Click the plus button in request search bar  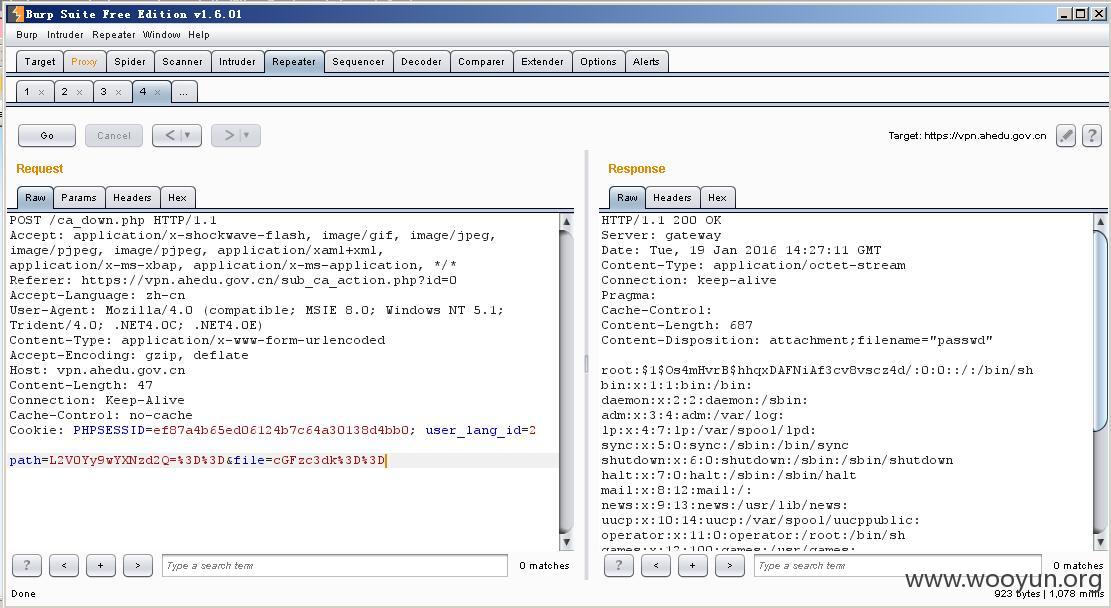101,565
